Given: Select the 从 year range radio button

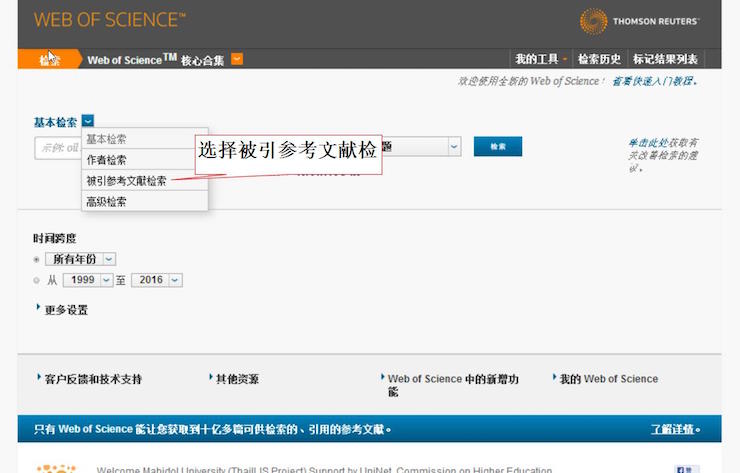Looking at the screenshot, I should point(36,280).
